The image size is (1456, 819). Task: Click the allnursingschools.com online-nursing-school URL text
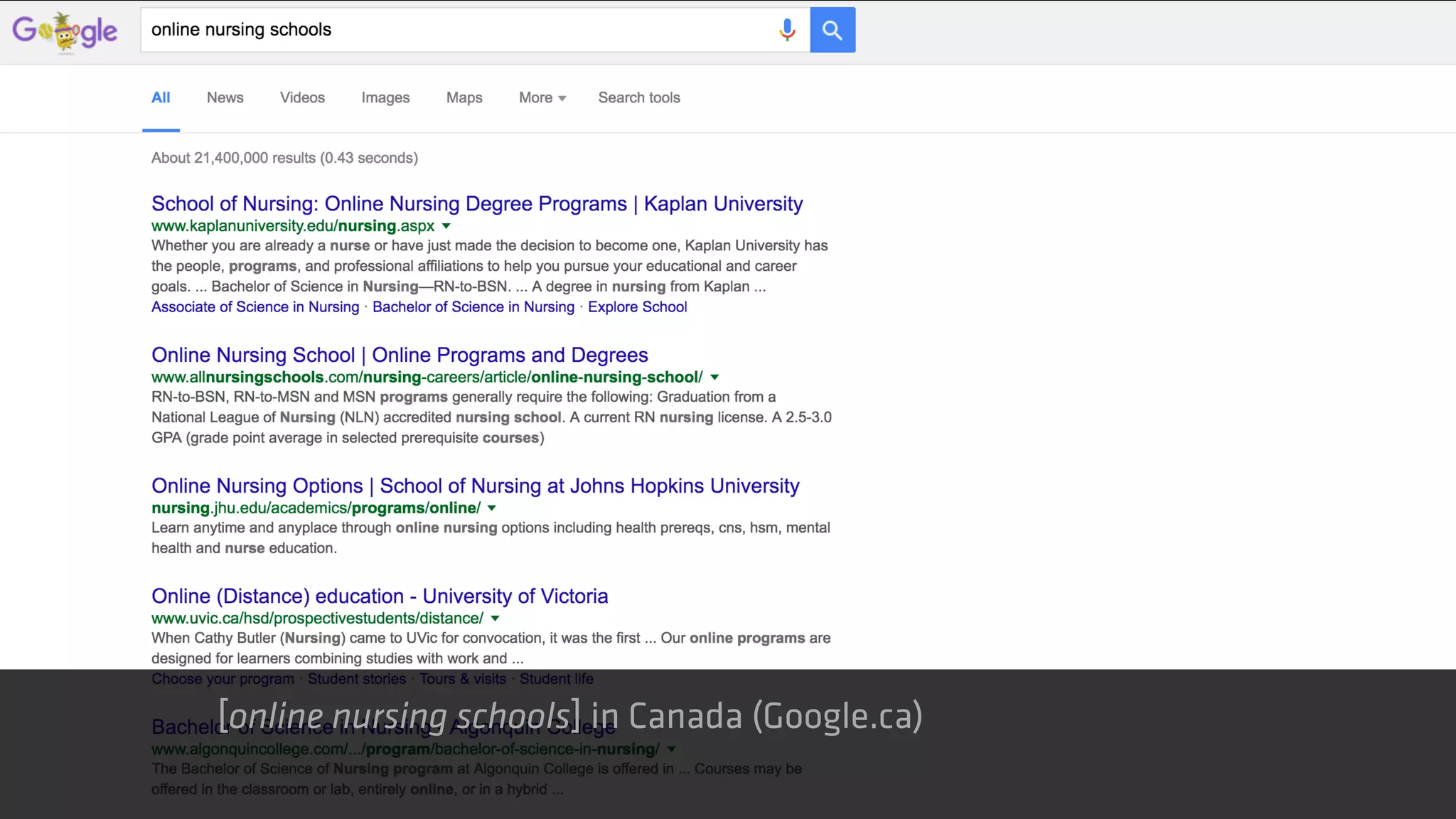(x=427, y=378)
